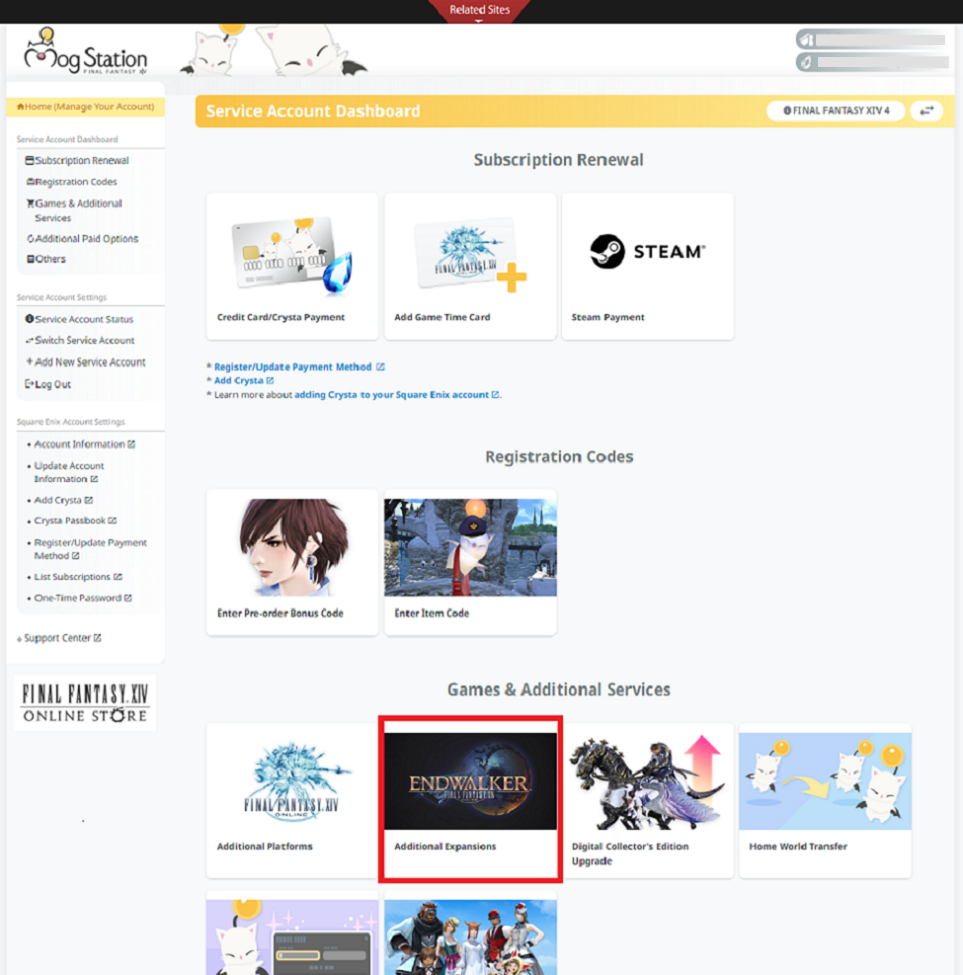The width and height of the screenshot is (963, 975).
Task: Select Add New Service Account
Action: [x=85, y=362]
